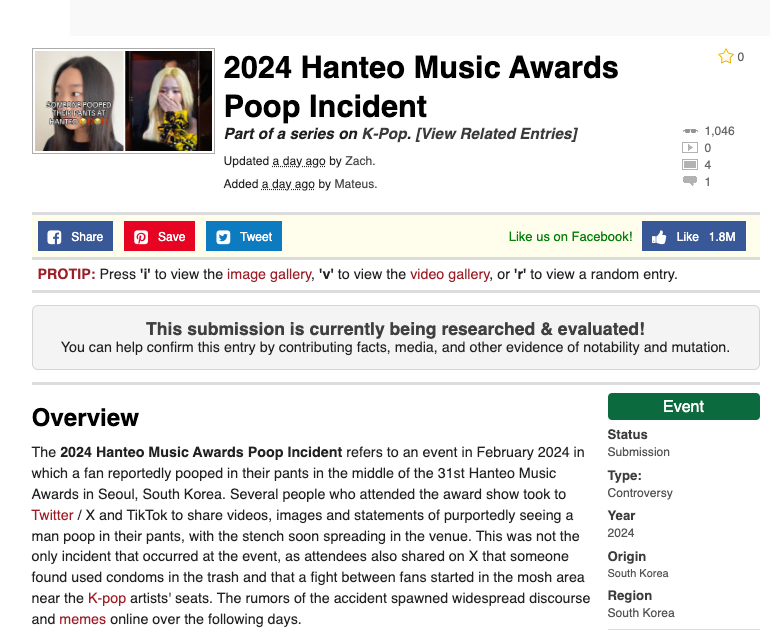
Task: Click the comments speech bubble icon
Action: coord(690,181)
